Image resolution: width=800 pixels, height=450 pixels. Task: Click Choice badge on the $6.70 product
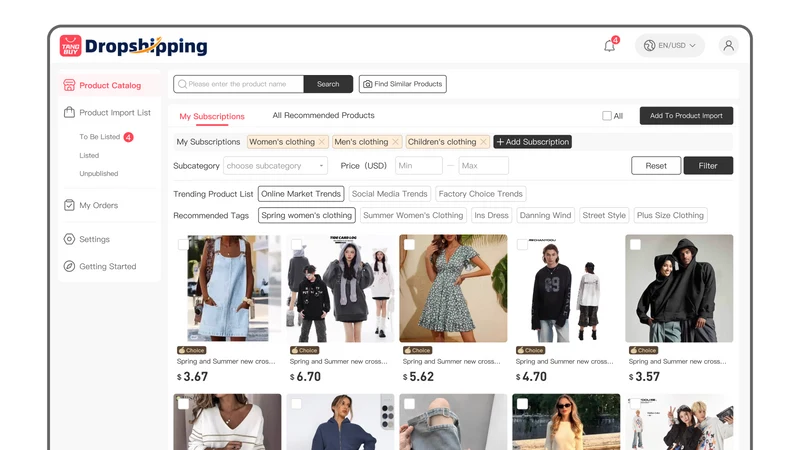pos(304,350)
